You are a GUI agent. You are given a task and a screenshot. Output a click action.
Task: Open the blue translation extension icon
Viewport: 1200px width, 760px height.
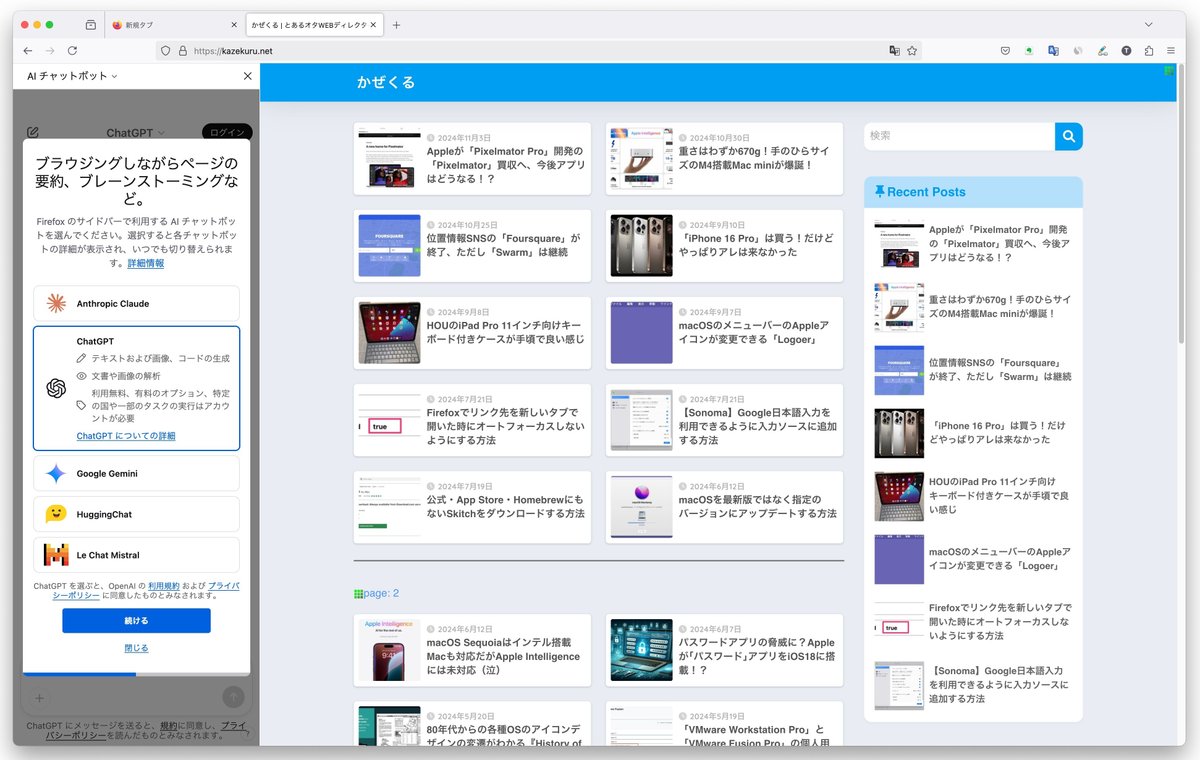pos(1053,50)
